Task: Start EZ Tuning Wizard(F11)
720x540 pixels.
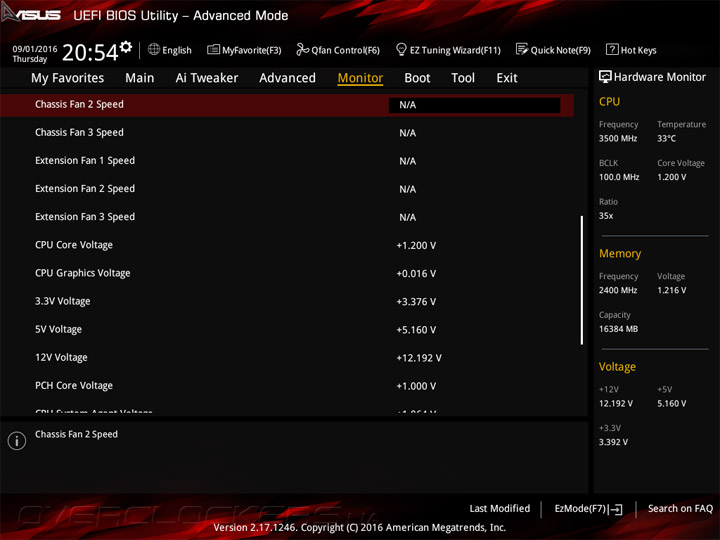Action: (448, 50)
